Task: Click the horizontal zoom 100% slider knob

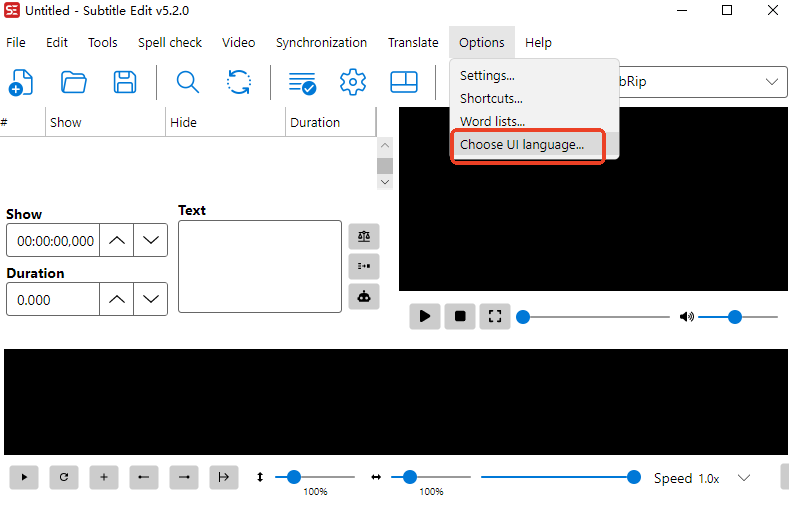Action: [x=410, y=477]
